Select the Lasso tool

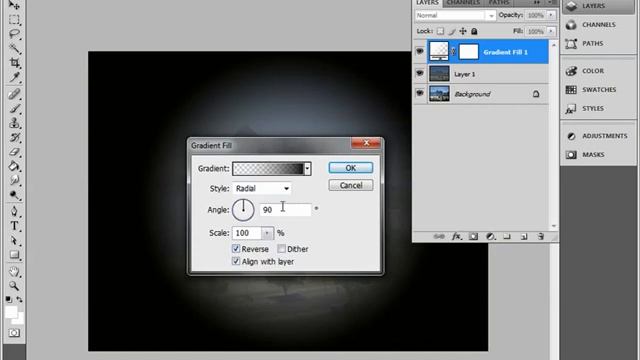coord(14,34)
